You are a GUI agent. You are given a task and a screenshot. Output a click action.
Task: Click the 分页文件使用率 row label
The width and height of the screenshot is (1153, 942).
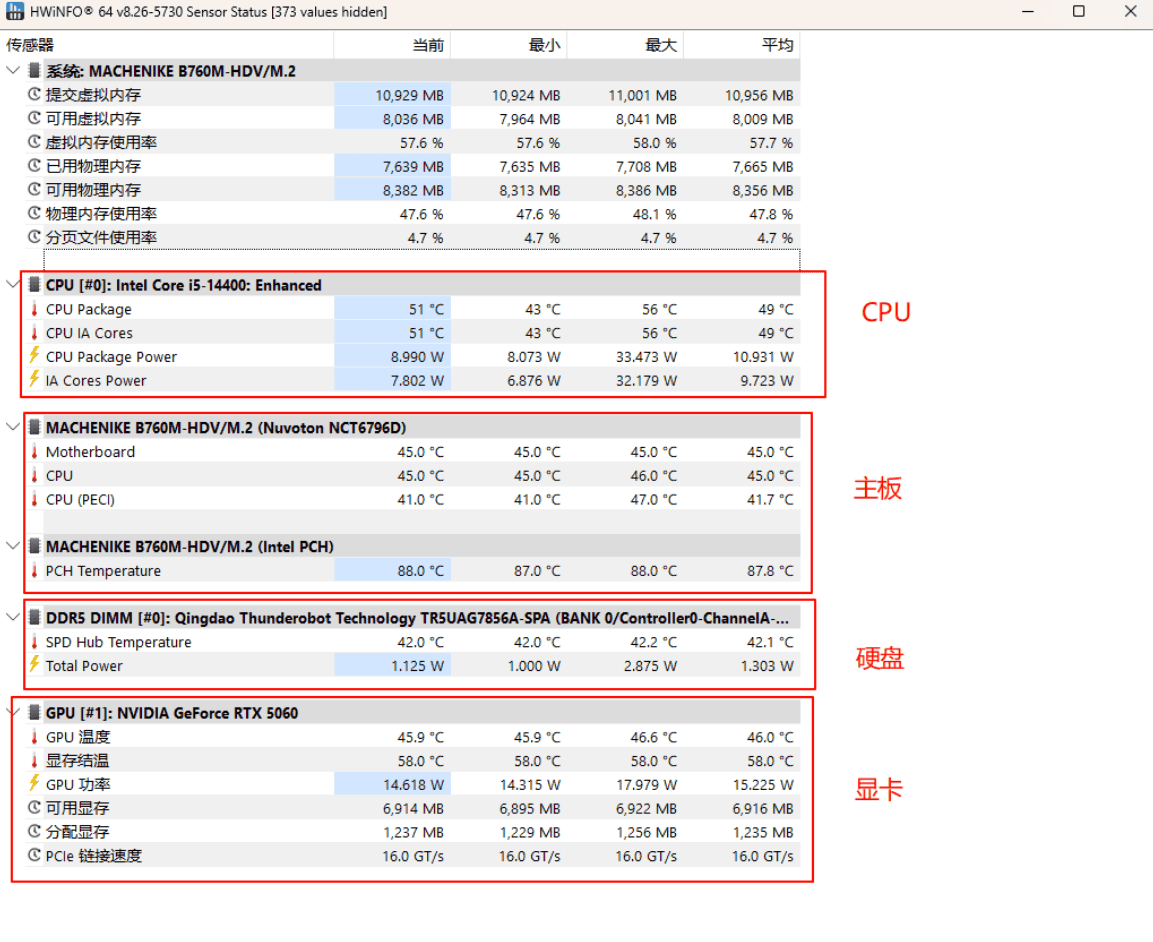101,238
